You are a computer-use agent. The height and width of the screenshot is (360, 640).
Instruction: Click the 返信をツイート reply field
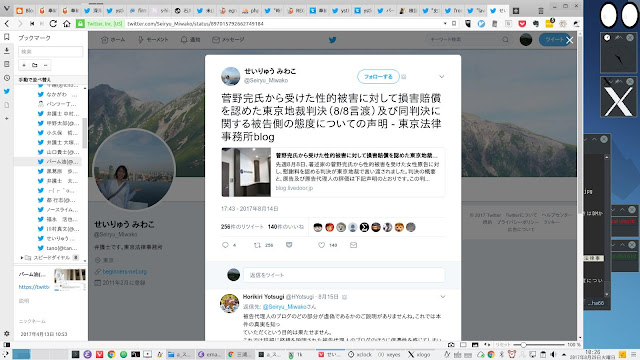[344, 275]
